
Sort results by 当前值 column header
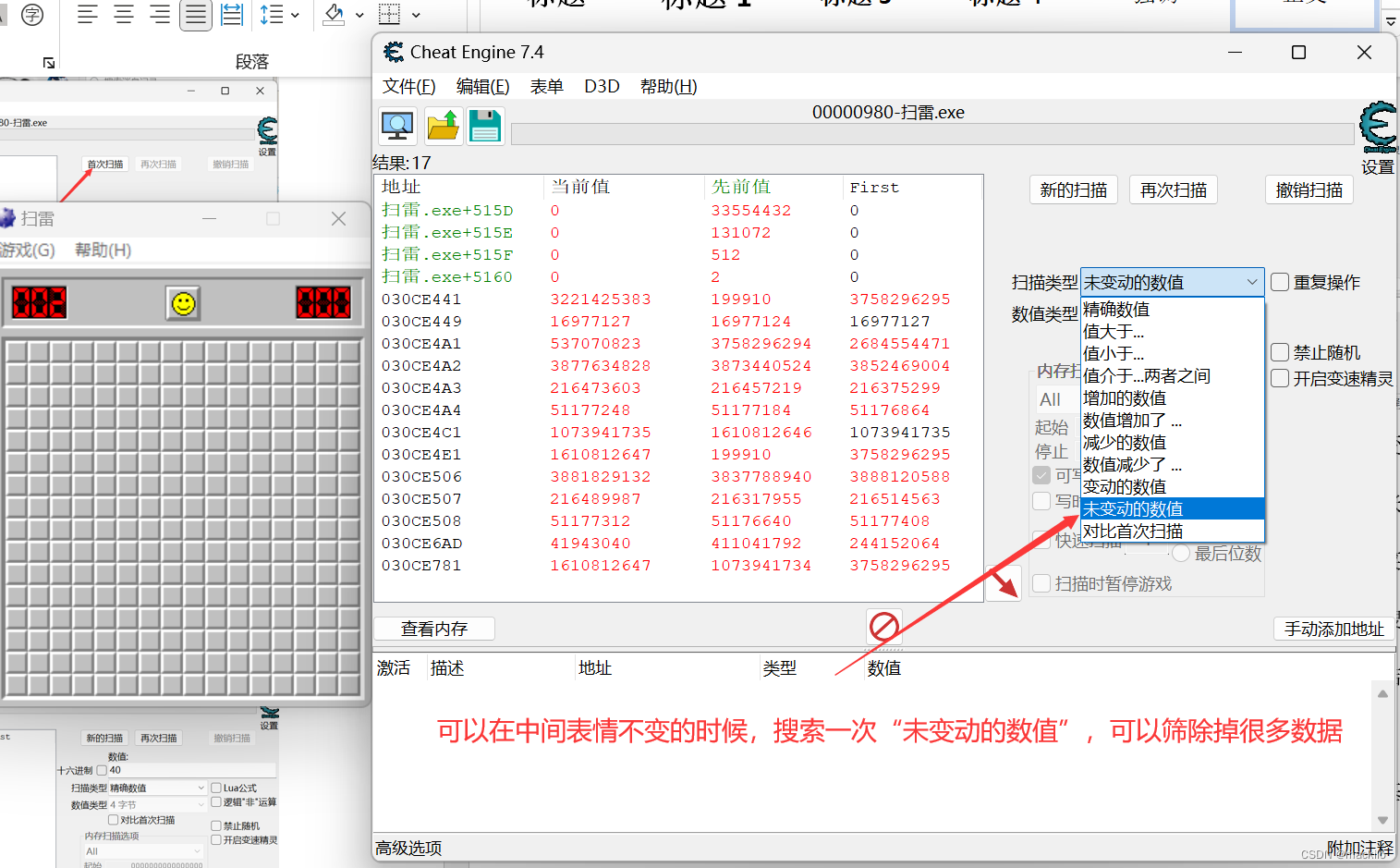(x=625, y=187)
